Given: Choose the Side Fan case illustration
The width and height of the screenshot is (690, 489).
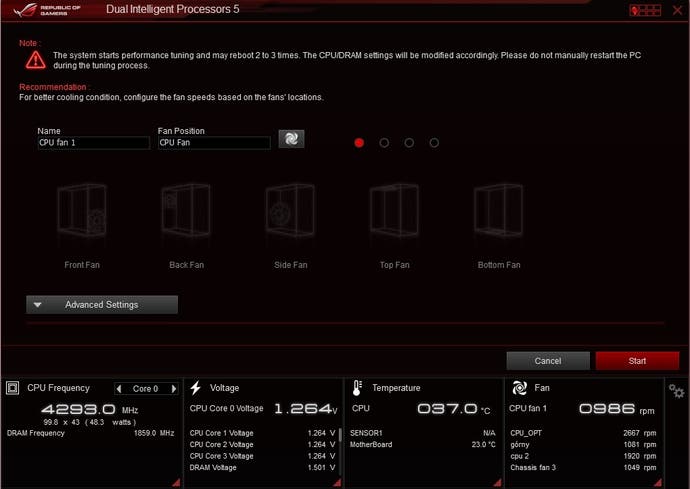Looking at the screenshot, I should (x=290, y=210).
